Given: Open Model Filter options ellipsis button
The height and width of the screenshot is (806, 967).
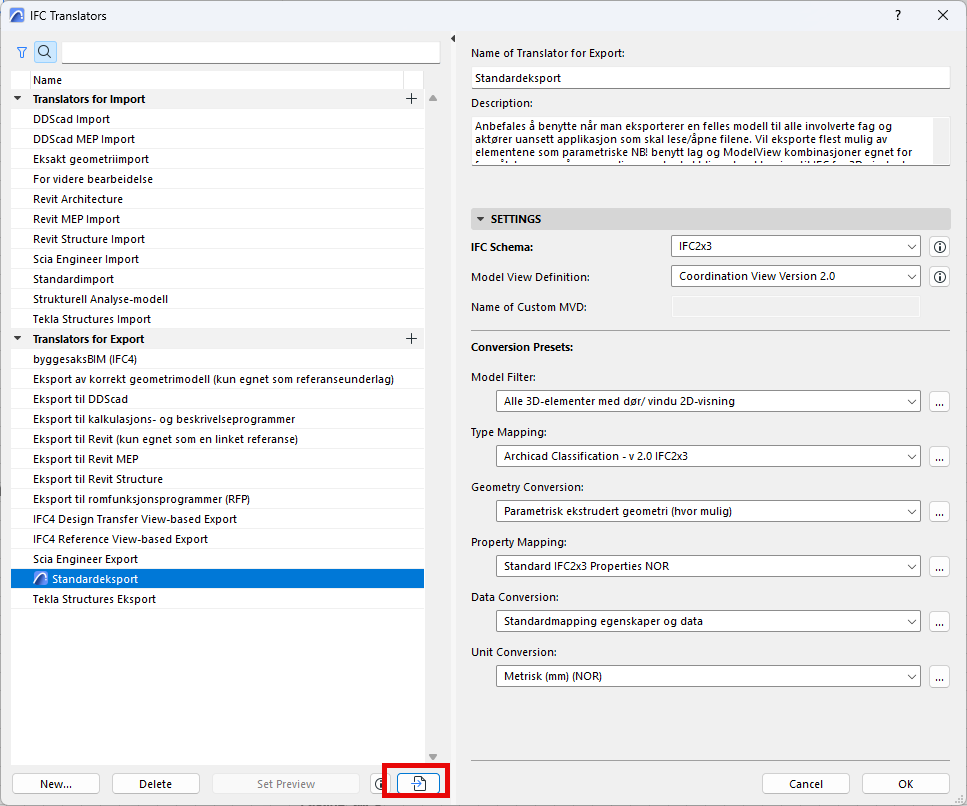Looking at the screenshot, I should click(x=939, y=402).
